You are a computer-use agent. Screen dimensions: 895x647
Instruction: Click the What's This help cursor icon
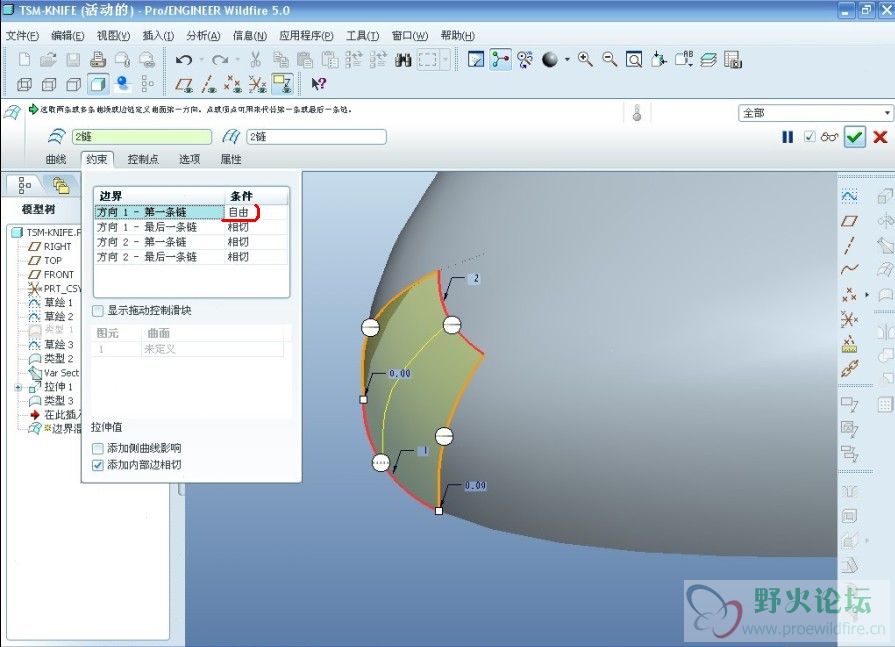(319, 84)
